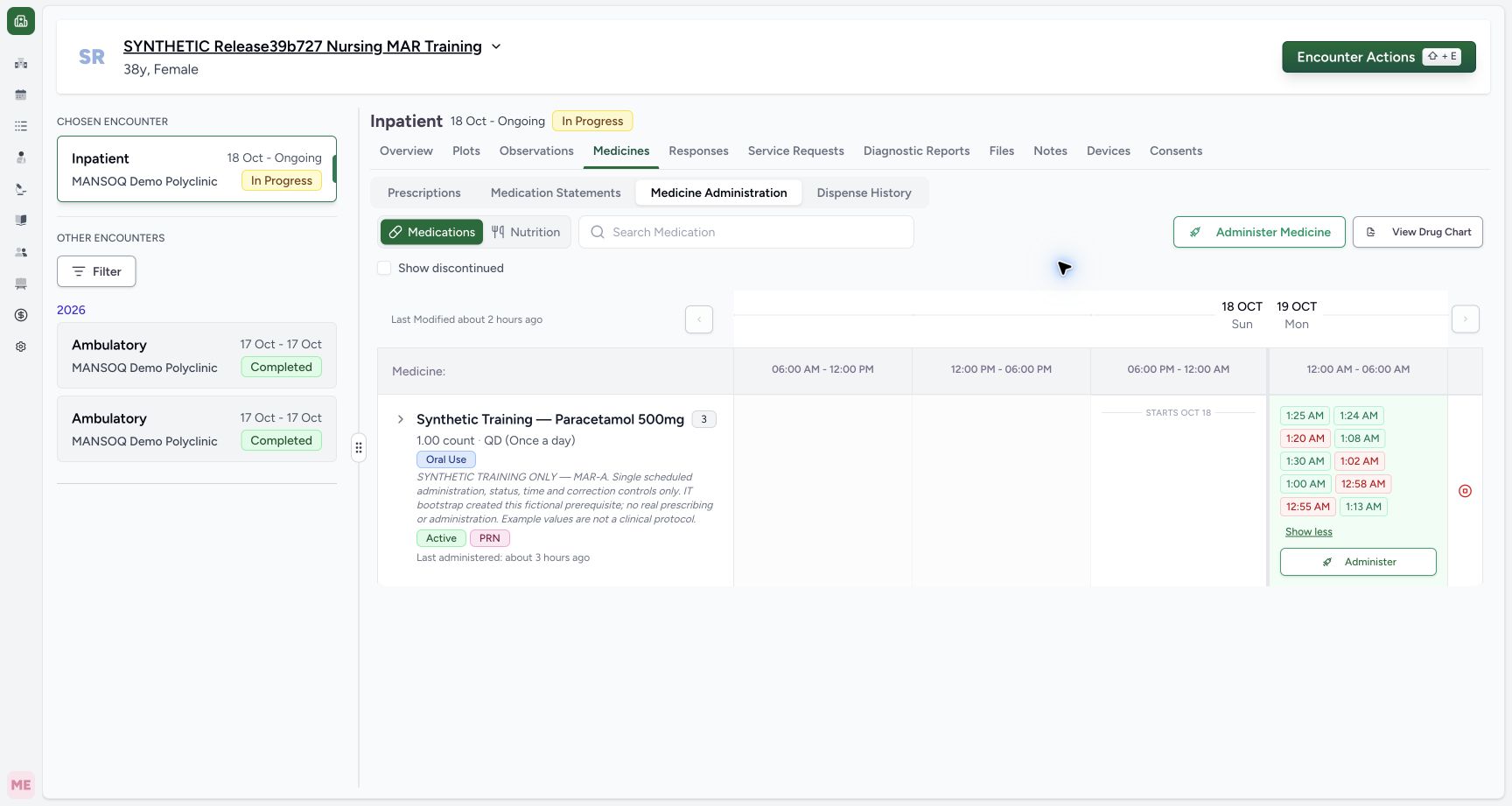Open the dollar billing icon in sidebar
Viewport: 1512px width, 806px height.
tap(21, 315)
